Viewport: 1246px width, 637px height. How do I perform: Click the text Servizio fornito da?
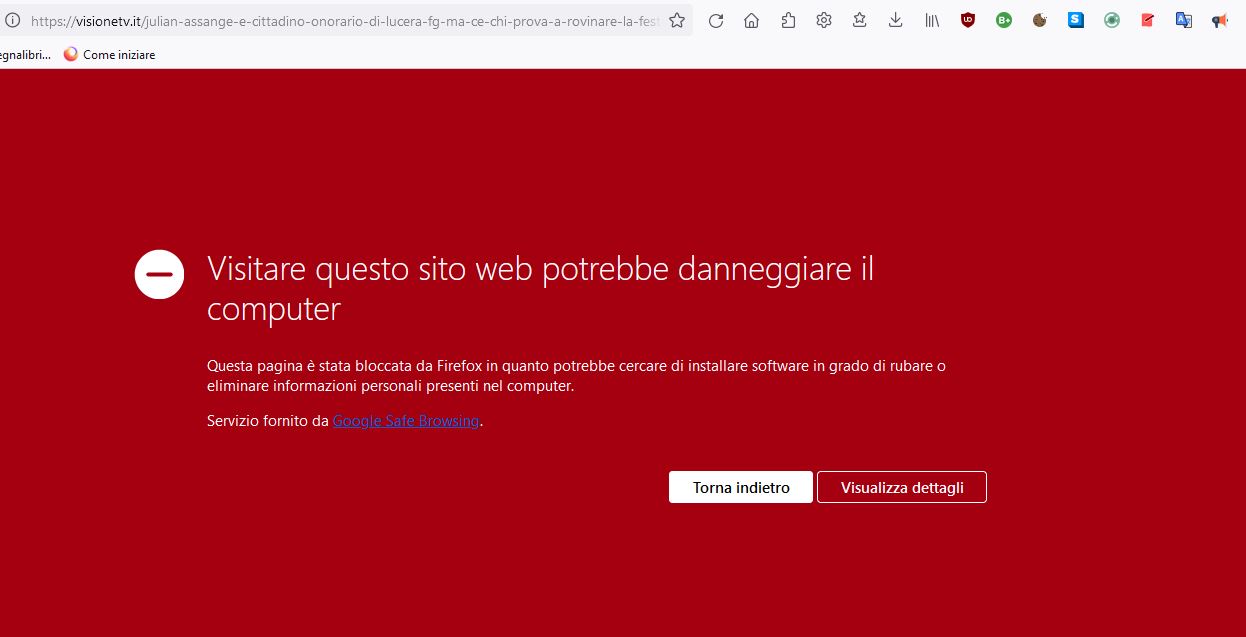click(268, 421)
